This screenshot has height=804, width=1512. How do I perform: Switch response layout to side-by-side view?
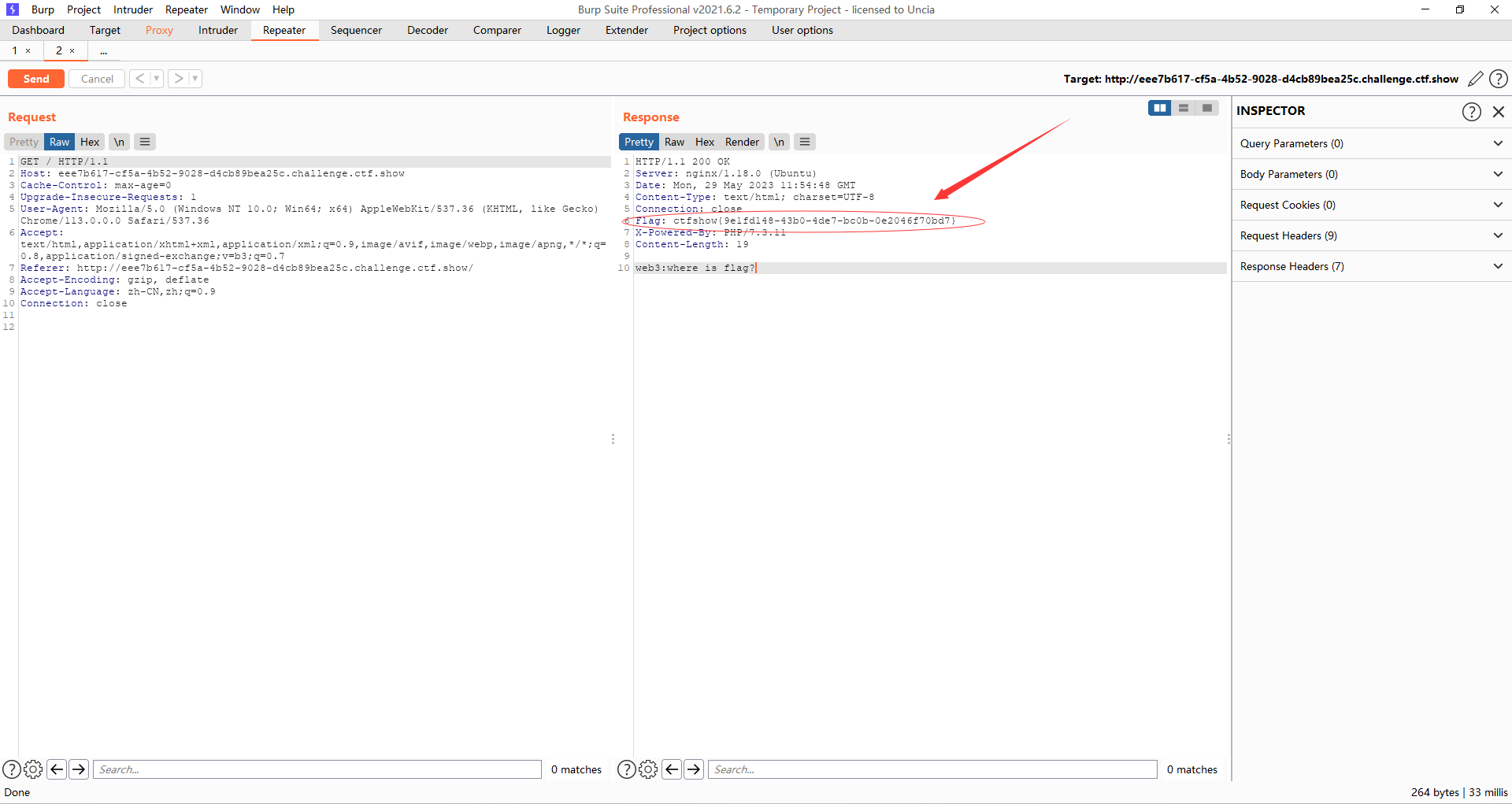point(1159,108)
